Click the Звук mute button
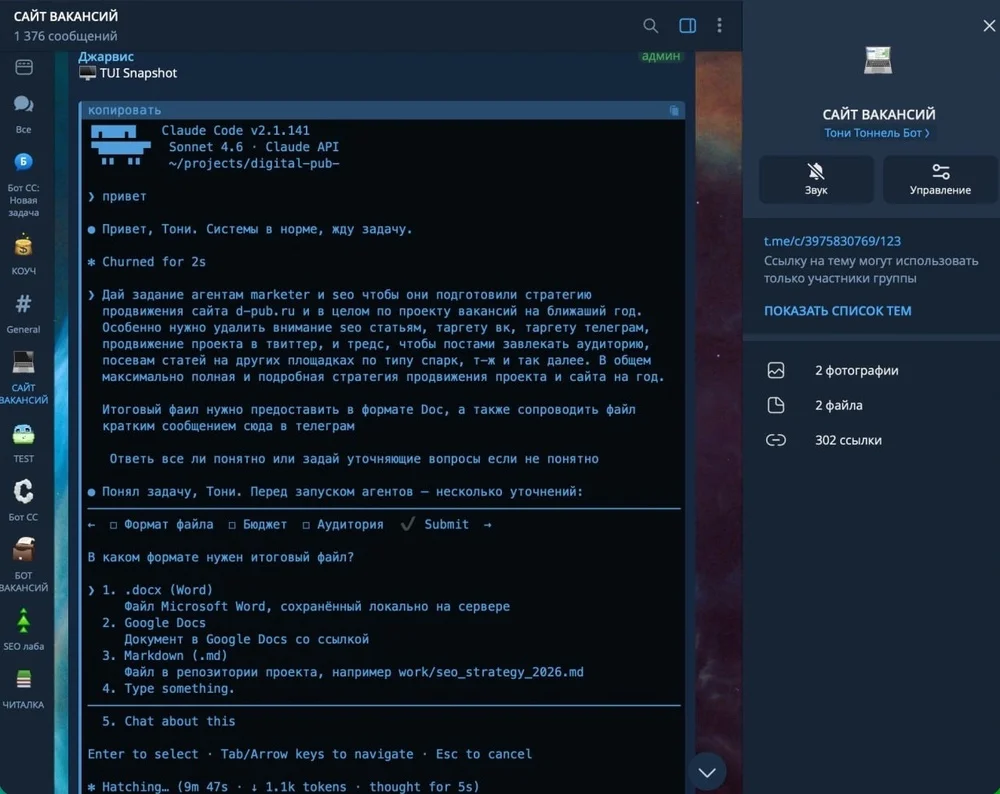The height and width of the screenshot is (794, 1000). [x=816, y=179]
